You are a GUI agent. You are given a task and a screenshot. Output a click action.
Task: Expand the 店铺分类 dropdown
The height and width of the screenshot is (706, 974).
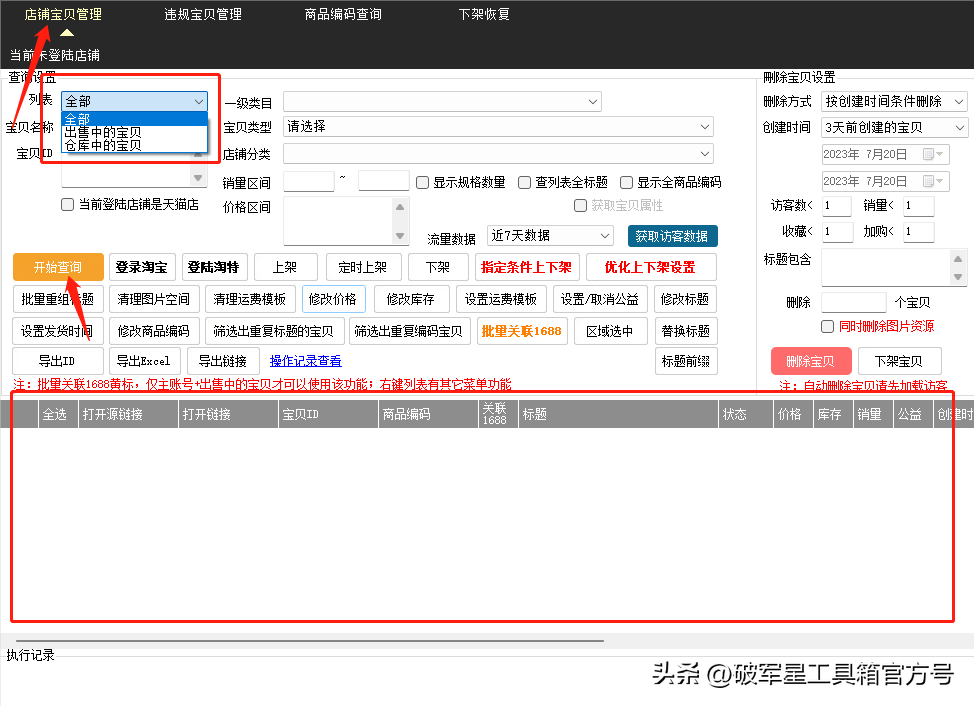[498, 153]
